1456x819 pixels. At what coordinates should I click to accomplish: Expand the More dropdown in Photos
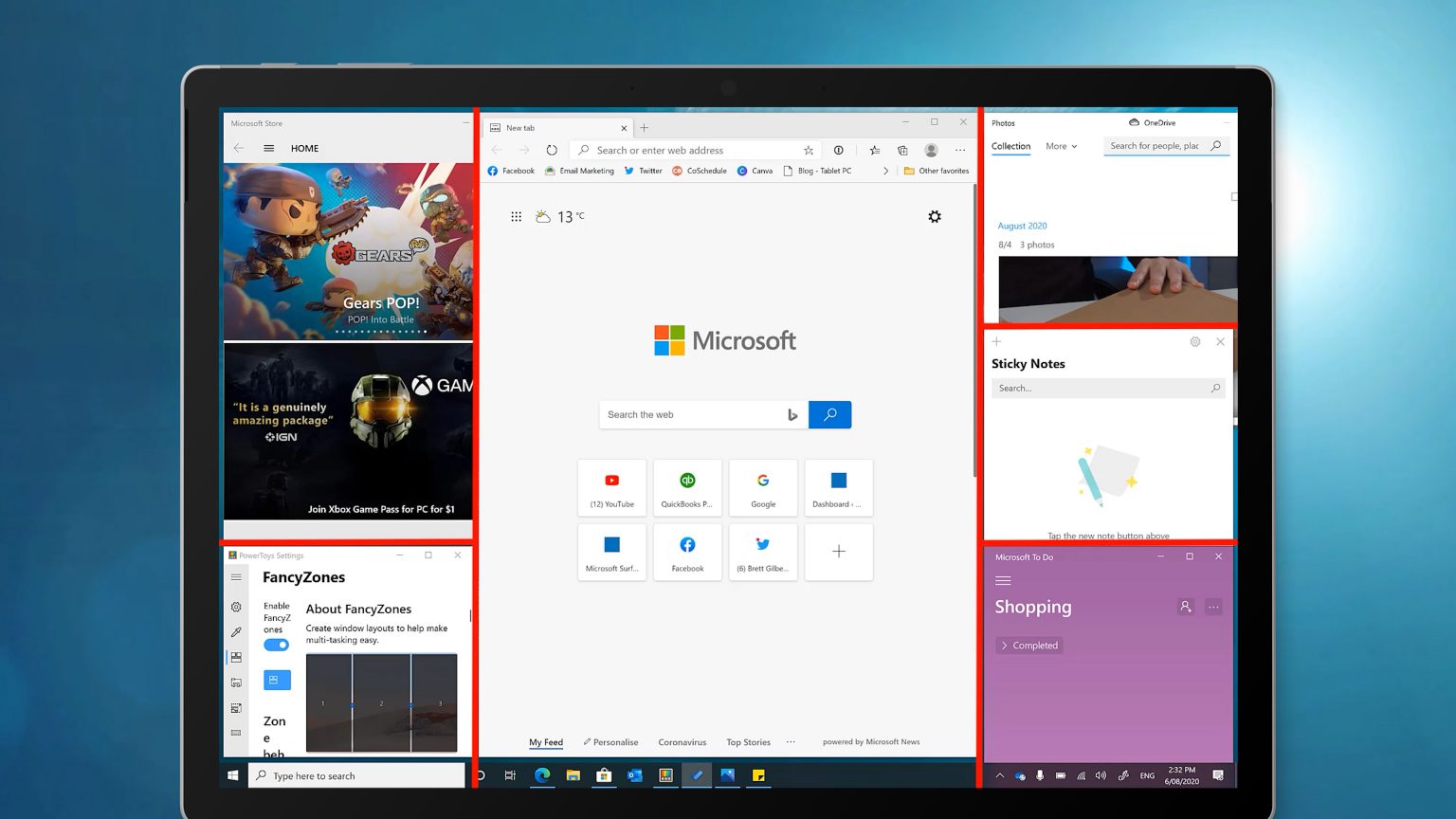(x=1061, y=146)
